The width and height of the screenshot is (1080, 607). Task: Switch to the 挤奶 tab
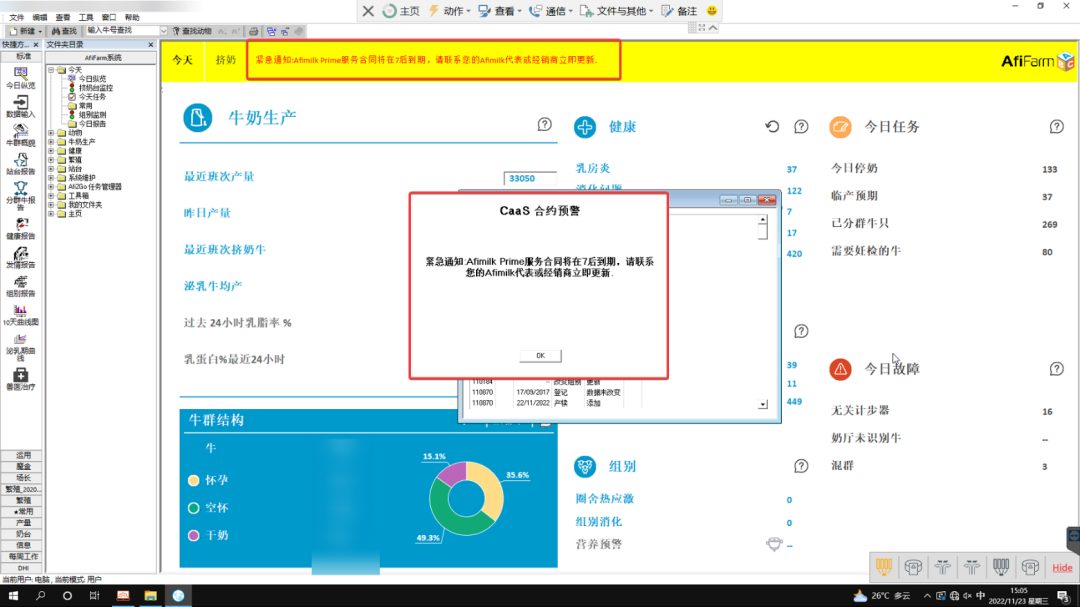225,60
